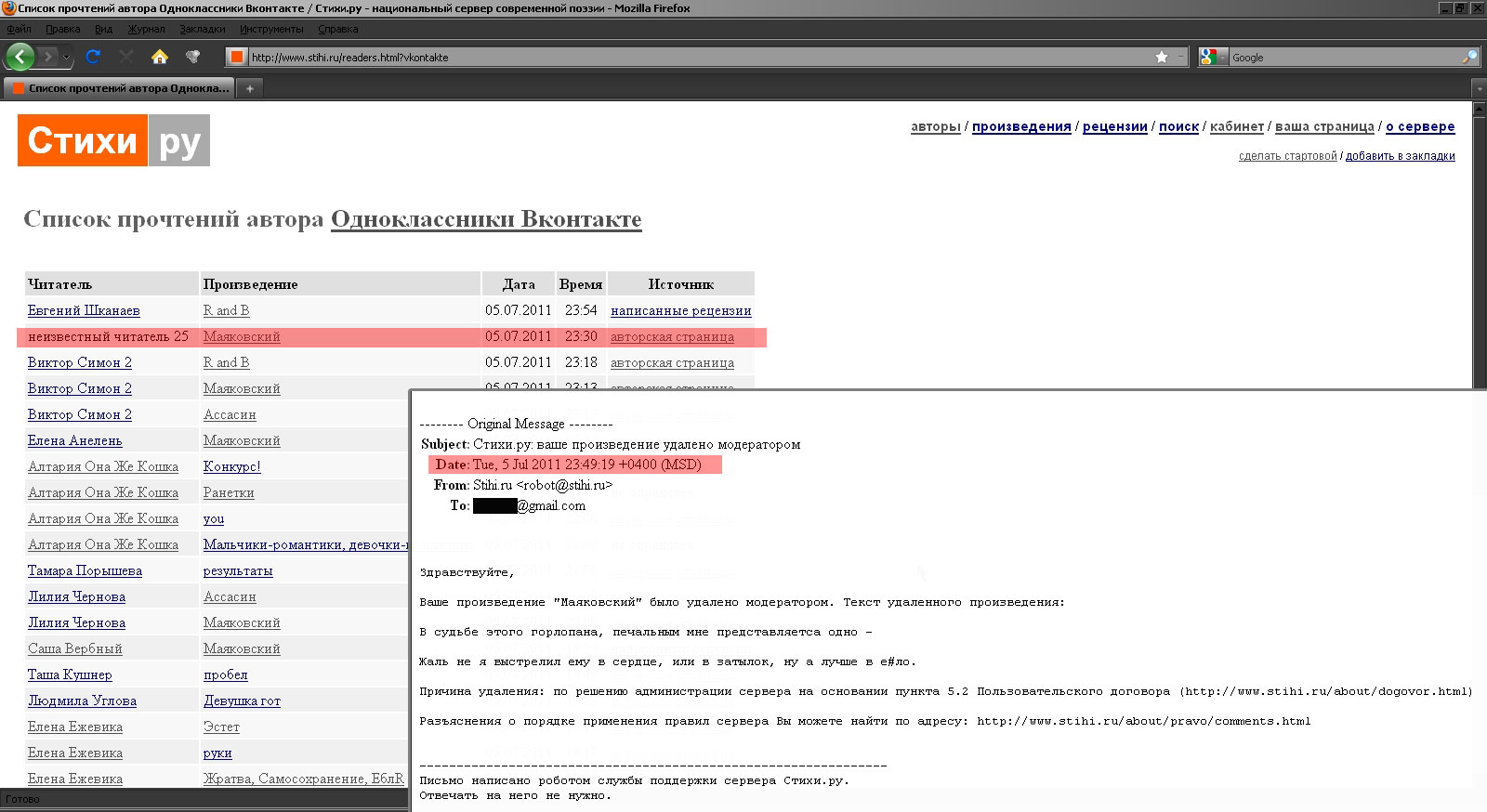Image resolution: width=1487 pixels, height=812 pixels.
Task: Open the руки work link
Action: click(x=217, y=753)
